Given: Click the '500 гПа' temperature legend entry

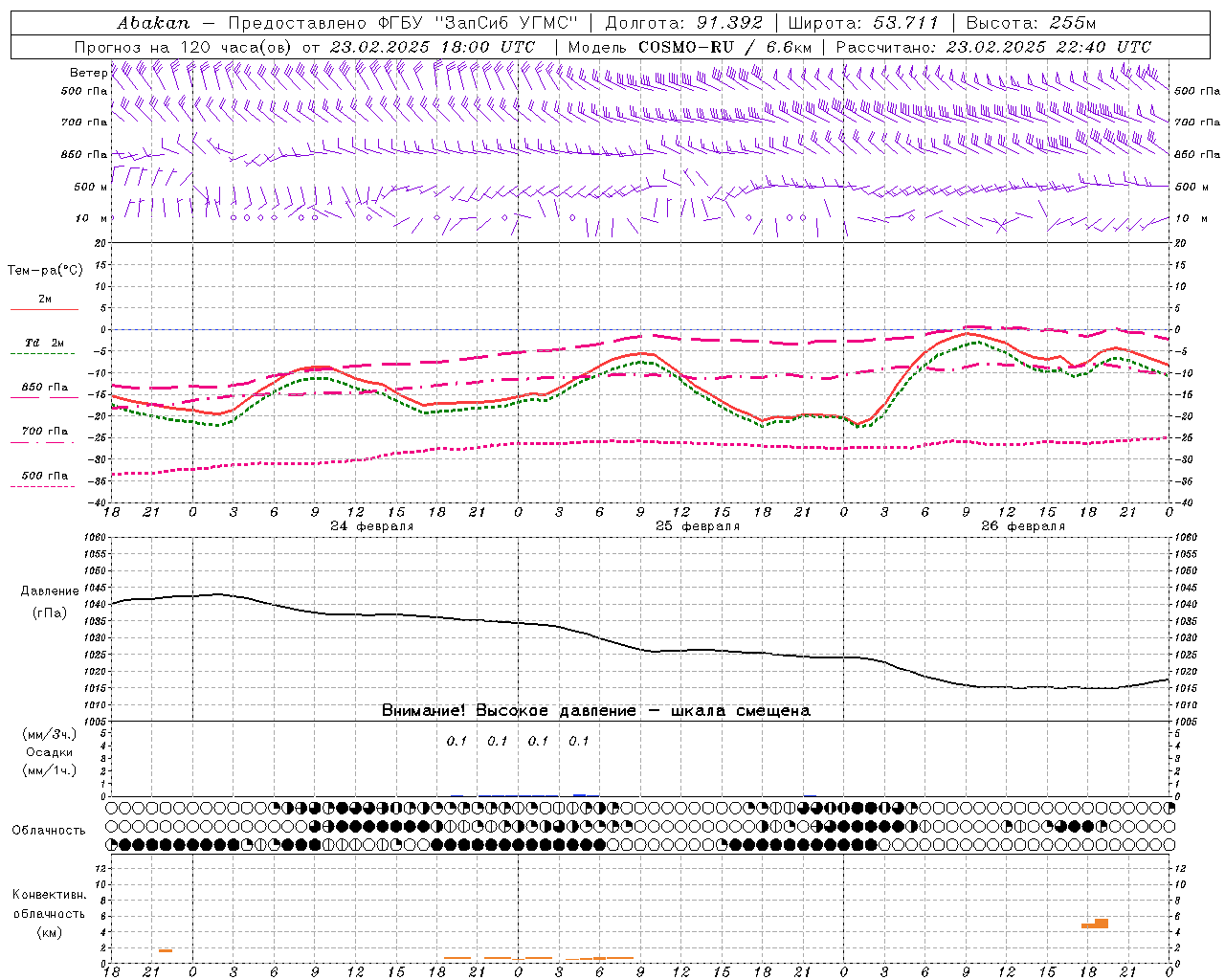Looking at the screenshot, I should 45,475.
